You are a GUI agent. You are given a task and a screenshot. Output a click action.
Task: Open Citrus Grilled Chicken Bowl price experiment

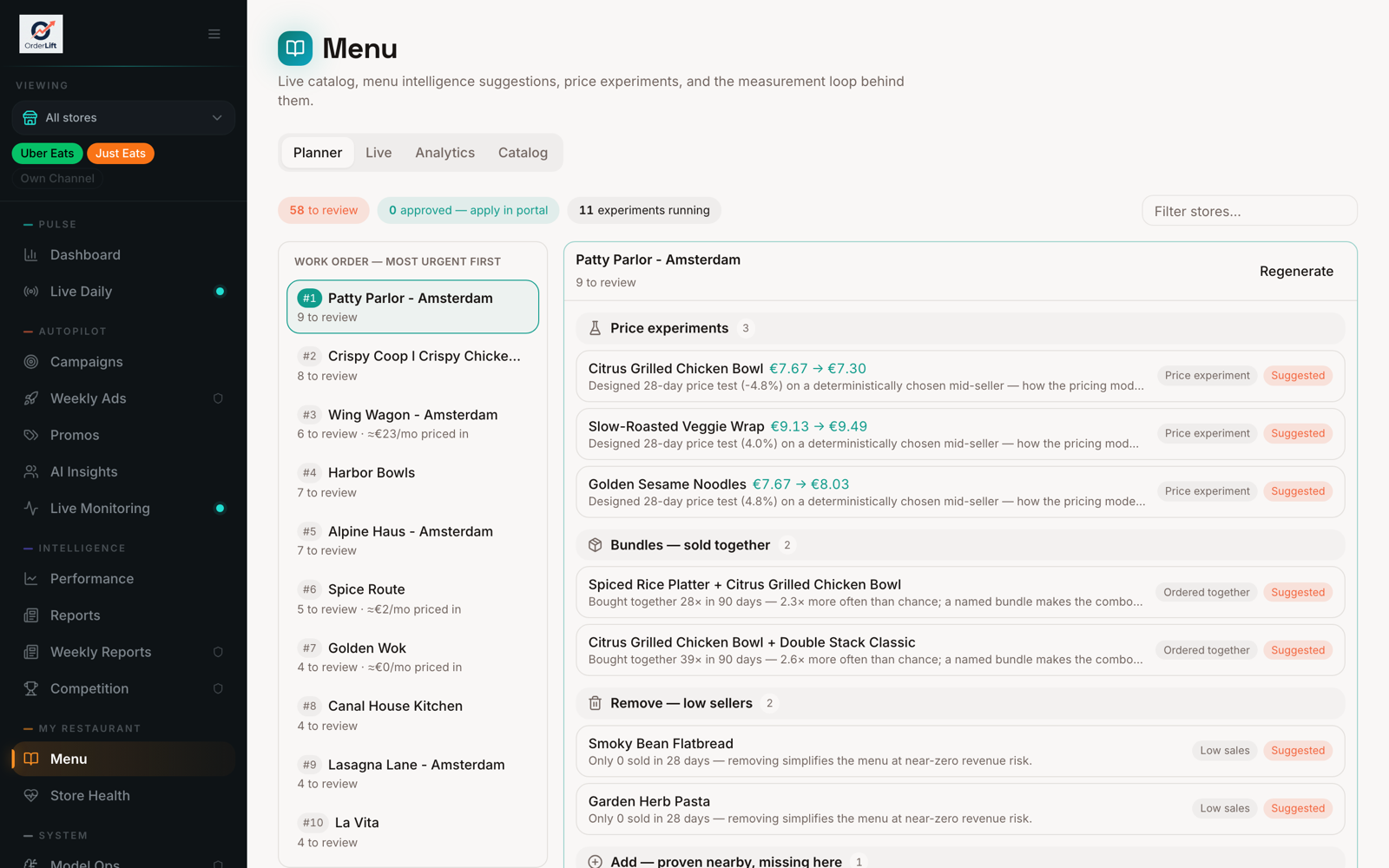click(x=960, y=377)
